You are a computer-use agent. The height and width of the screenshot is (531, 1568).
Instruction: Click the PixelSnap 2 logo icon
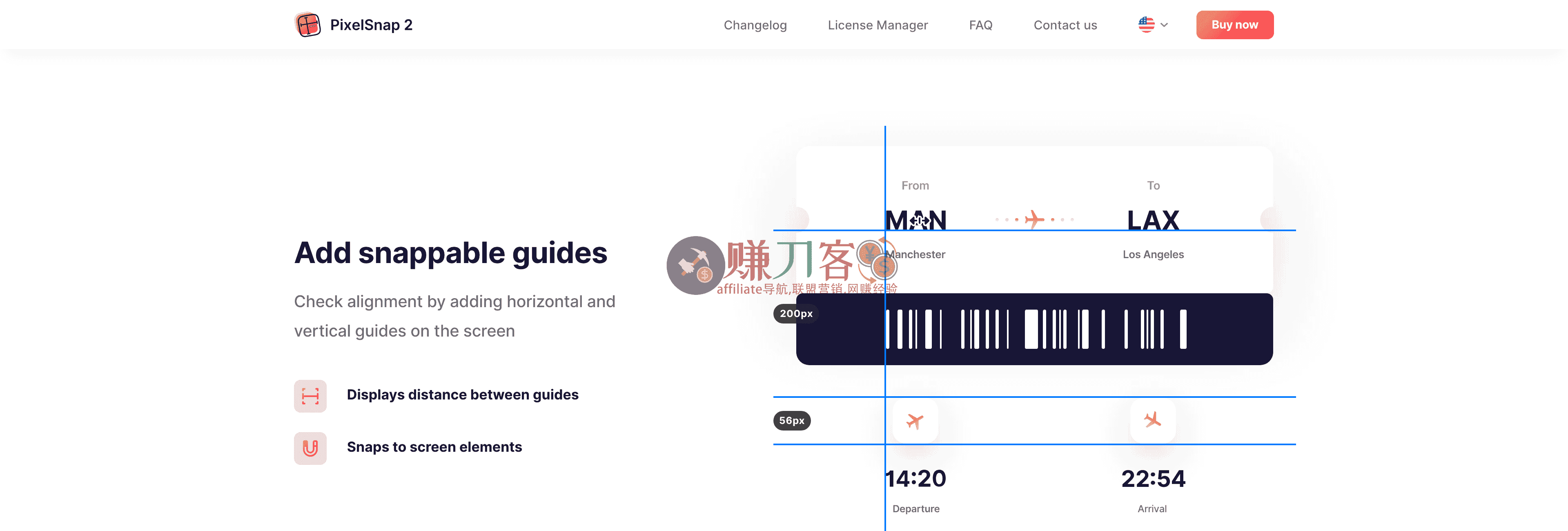(307, 25)
